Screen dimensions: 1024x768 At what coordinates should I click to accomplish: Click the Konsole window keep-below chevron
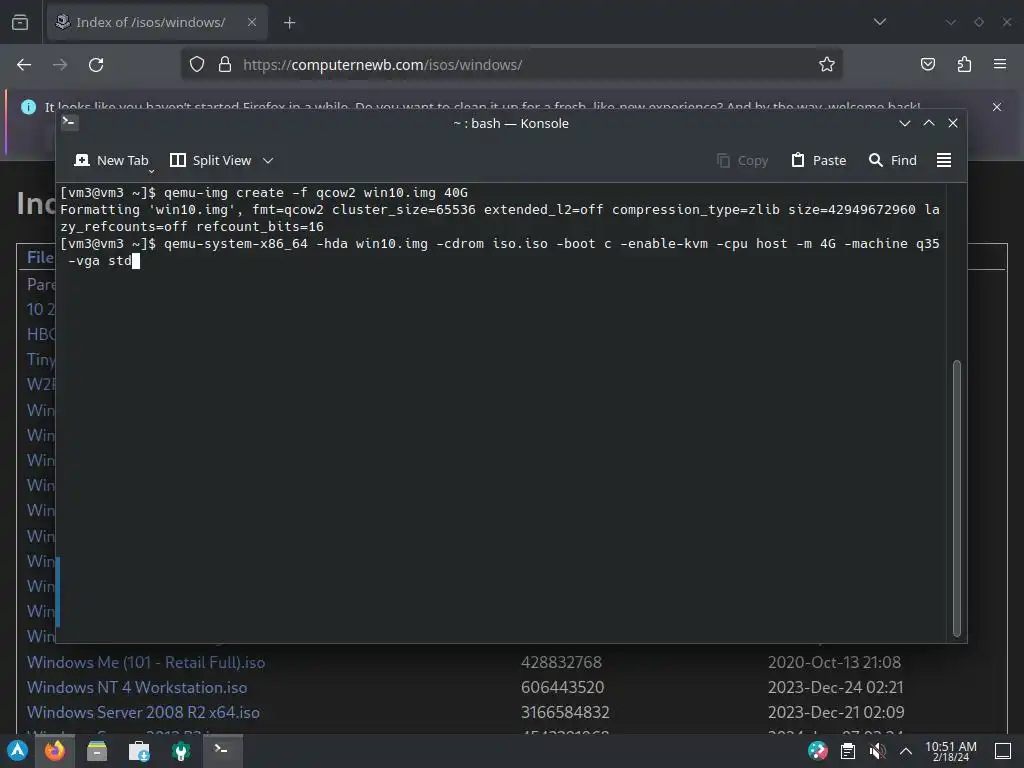904,123
